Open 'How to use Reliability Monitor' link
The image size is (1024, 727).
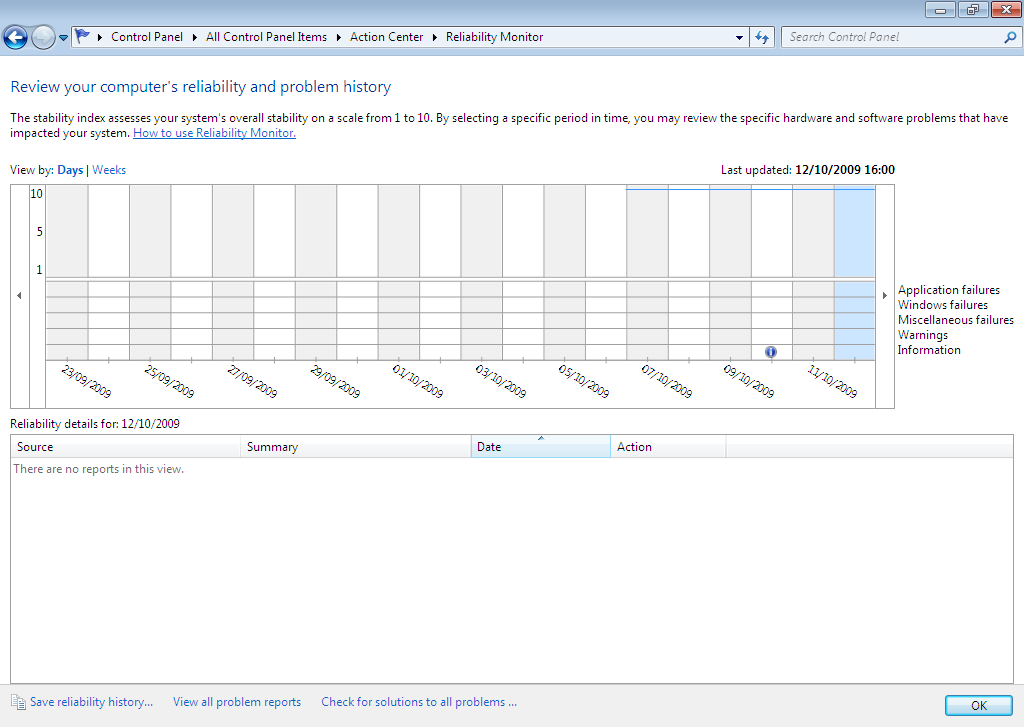214,133
